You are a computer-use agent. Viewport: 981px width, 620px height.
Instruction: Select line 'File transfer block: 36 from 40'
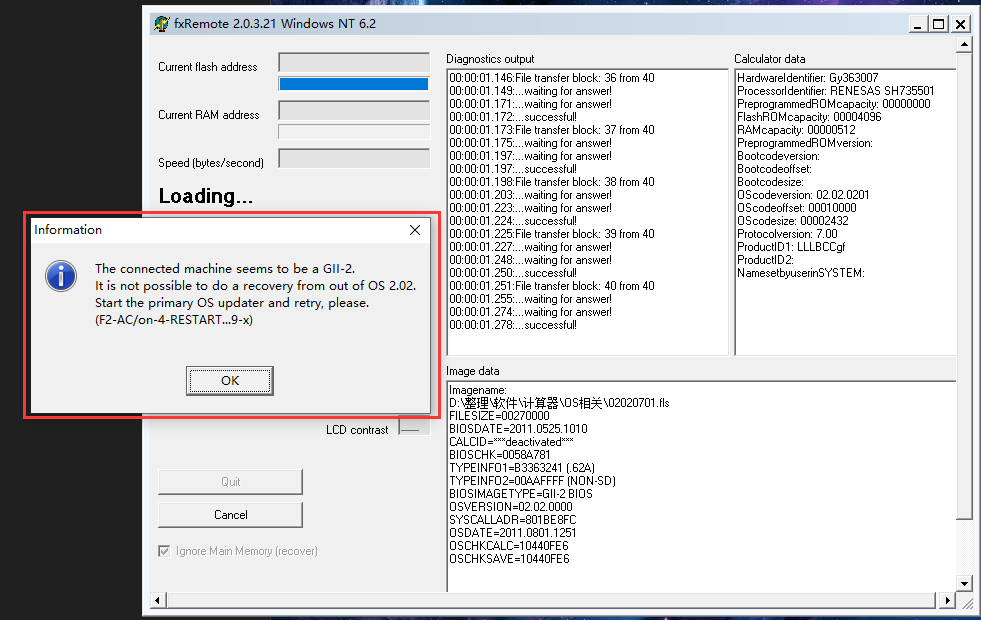[552, 78]
